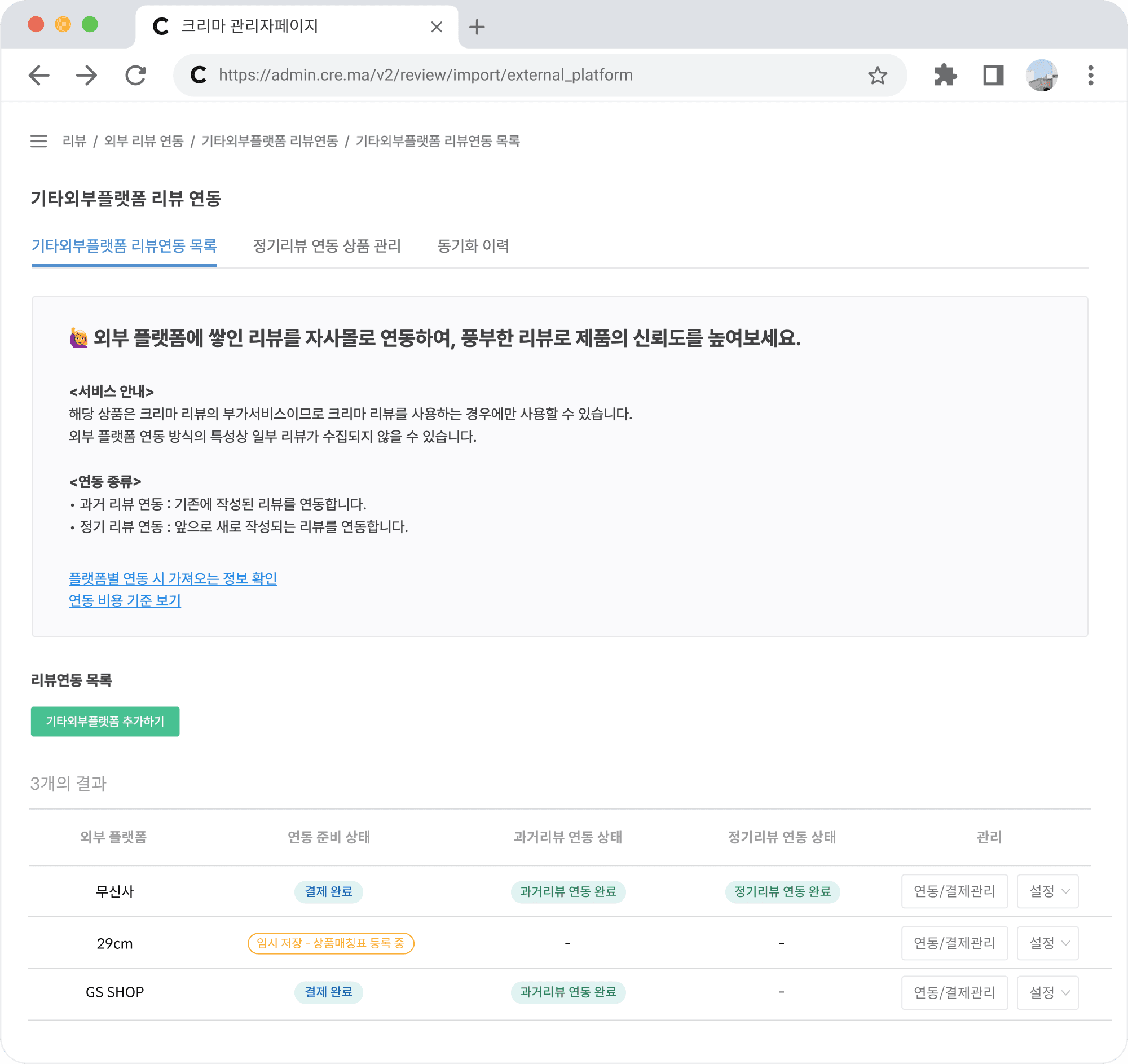Click the 기타외부플랫폼 리뷰 연동 page title

126,199
